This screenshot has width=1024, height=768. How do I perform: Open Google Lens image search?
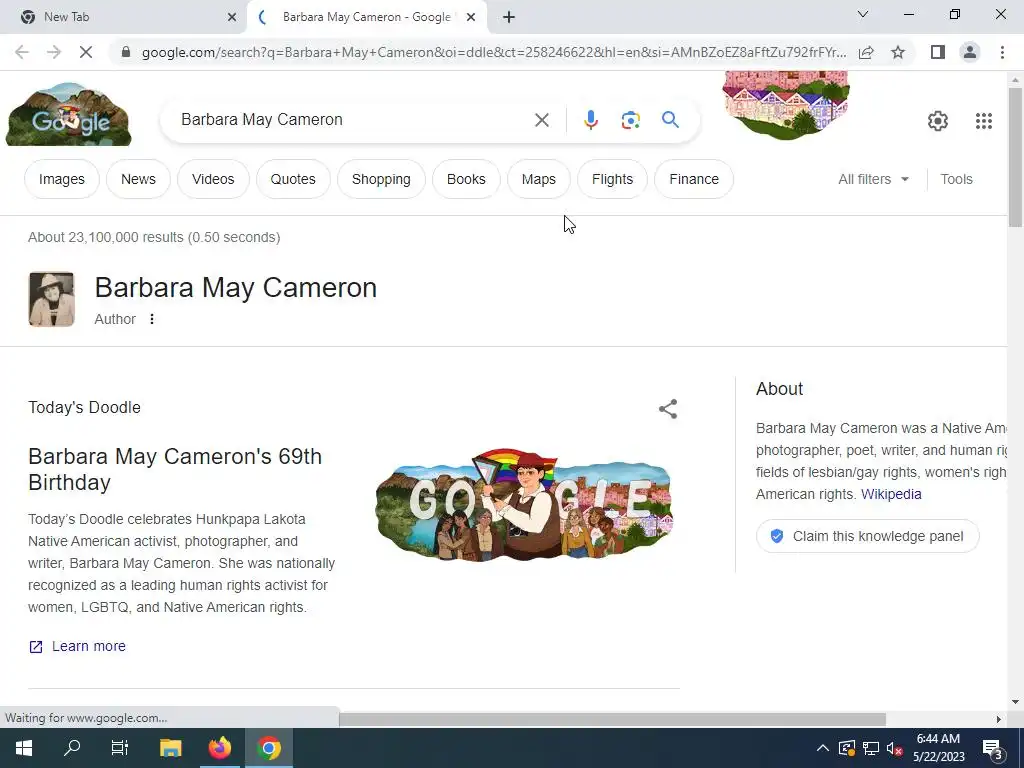coord(630,120)
